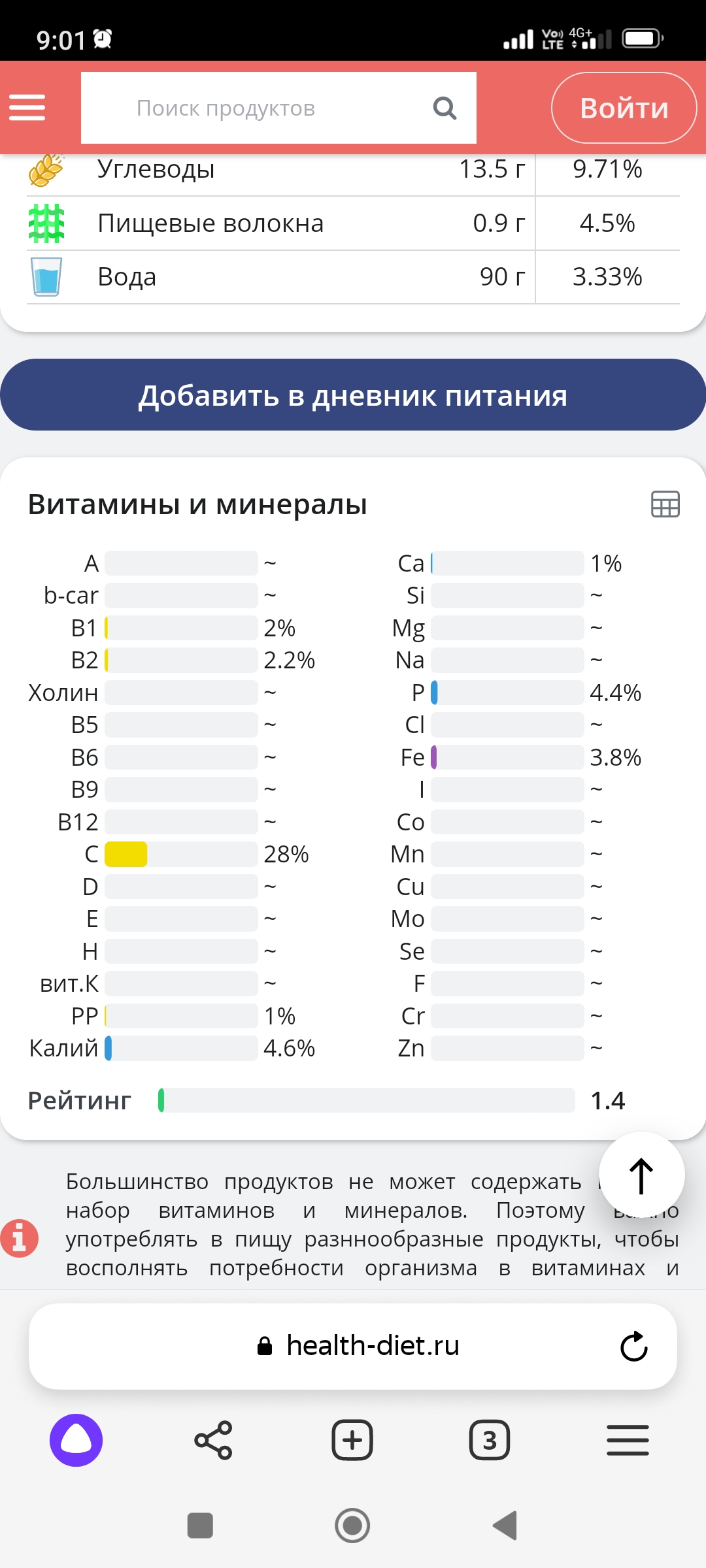The image size is (706, 1568).
Task: Open the site navigation hamburger menu
Action: (x=27, y=108)
